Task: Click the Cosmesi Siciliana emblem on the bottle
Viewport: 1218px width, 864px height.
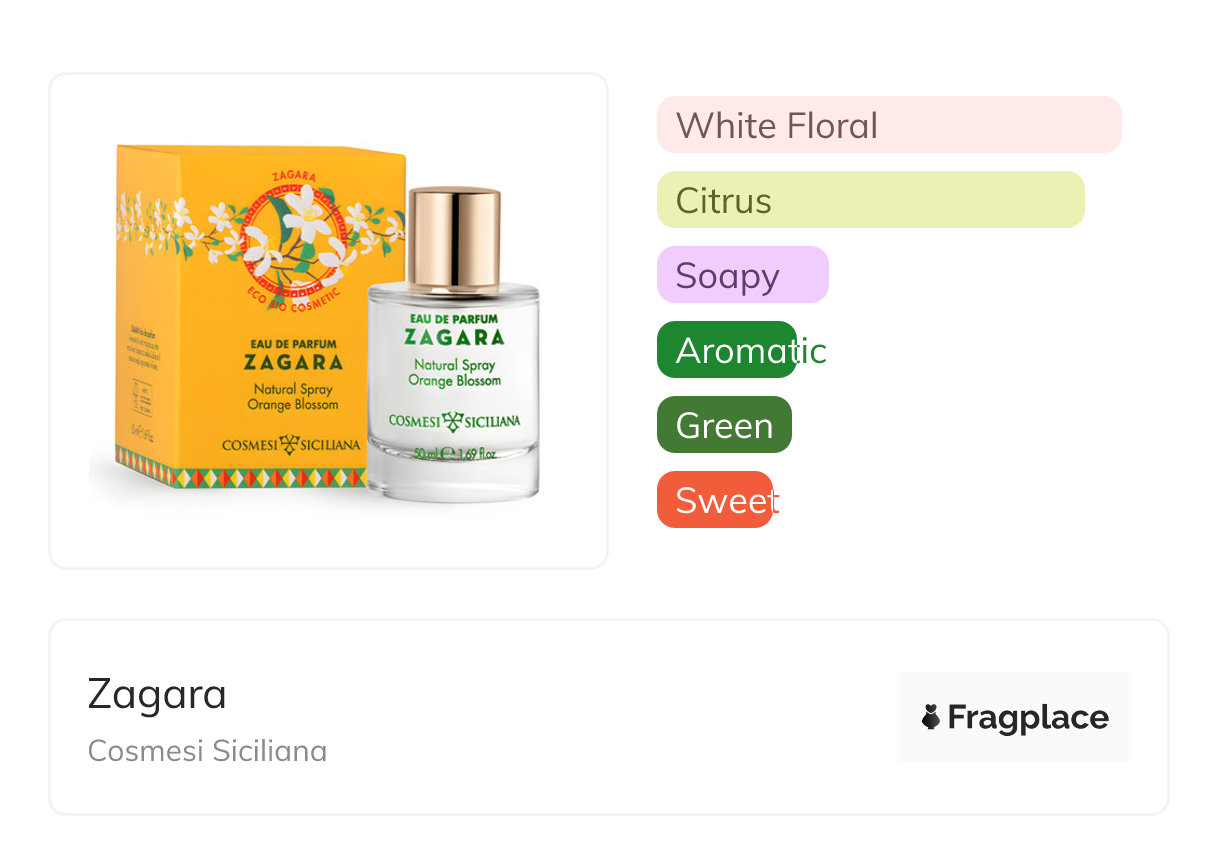Action: point(454,421)
